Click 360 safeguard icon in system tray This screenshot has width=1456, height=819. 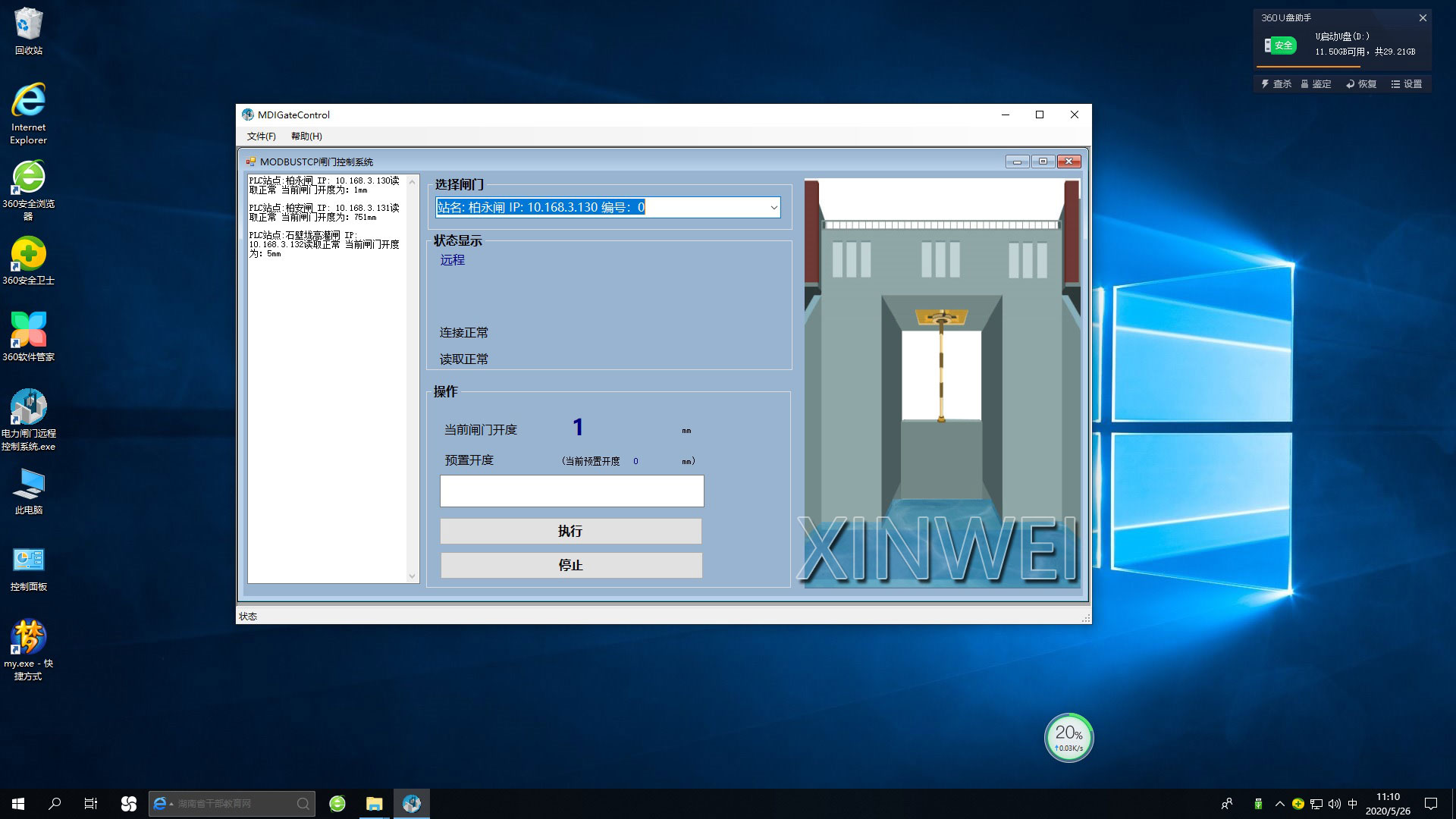pos(1298,804)
